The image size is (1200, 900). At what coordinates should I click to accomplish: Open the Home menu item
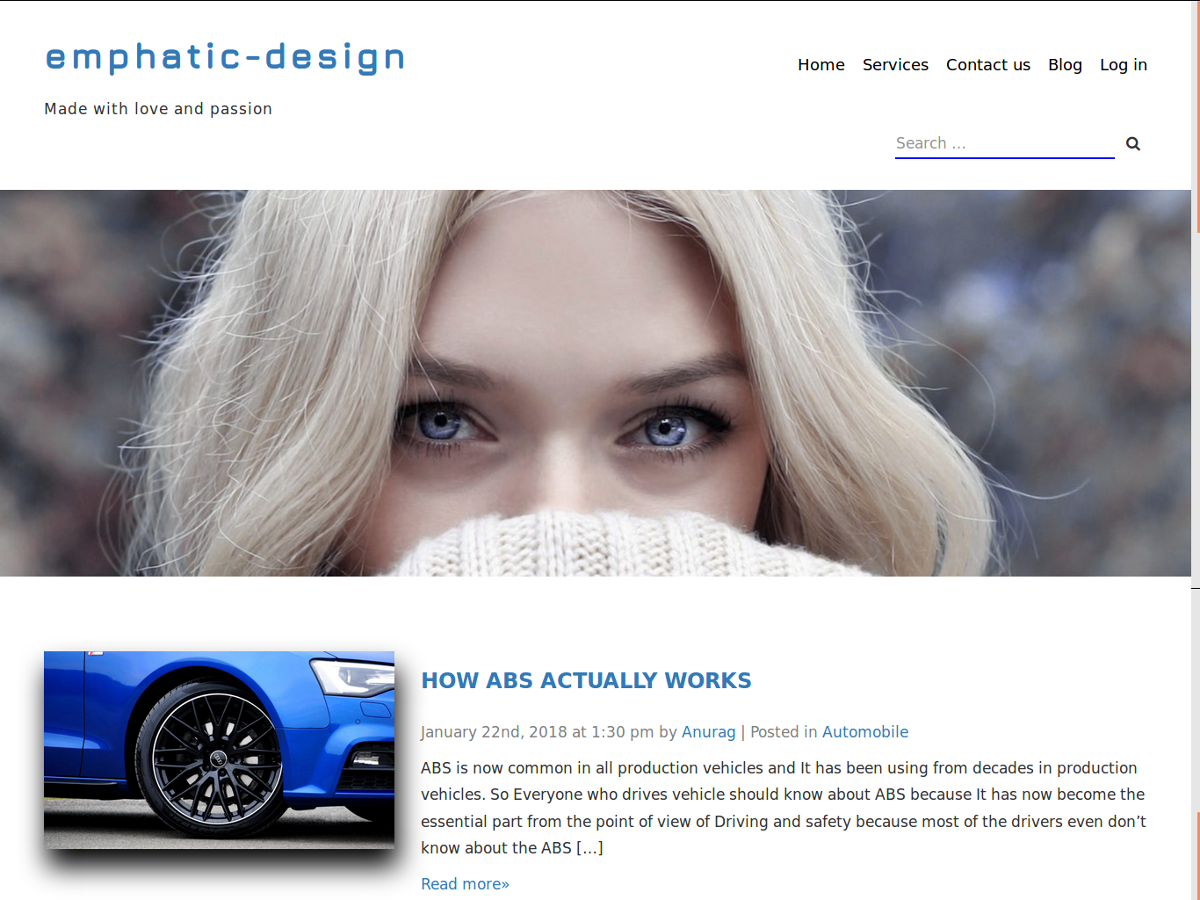coord(821,65)
